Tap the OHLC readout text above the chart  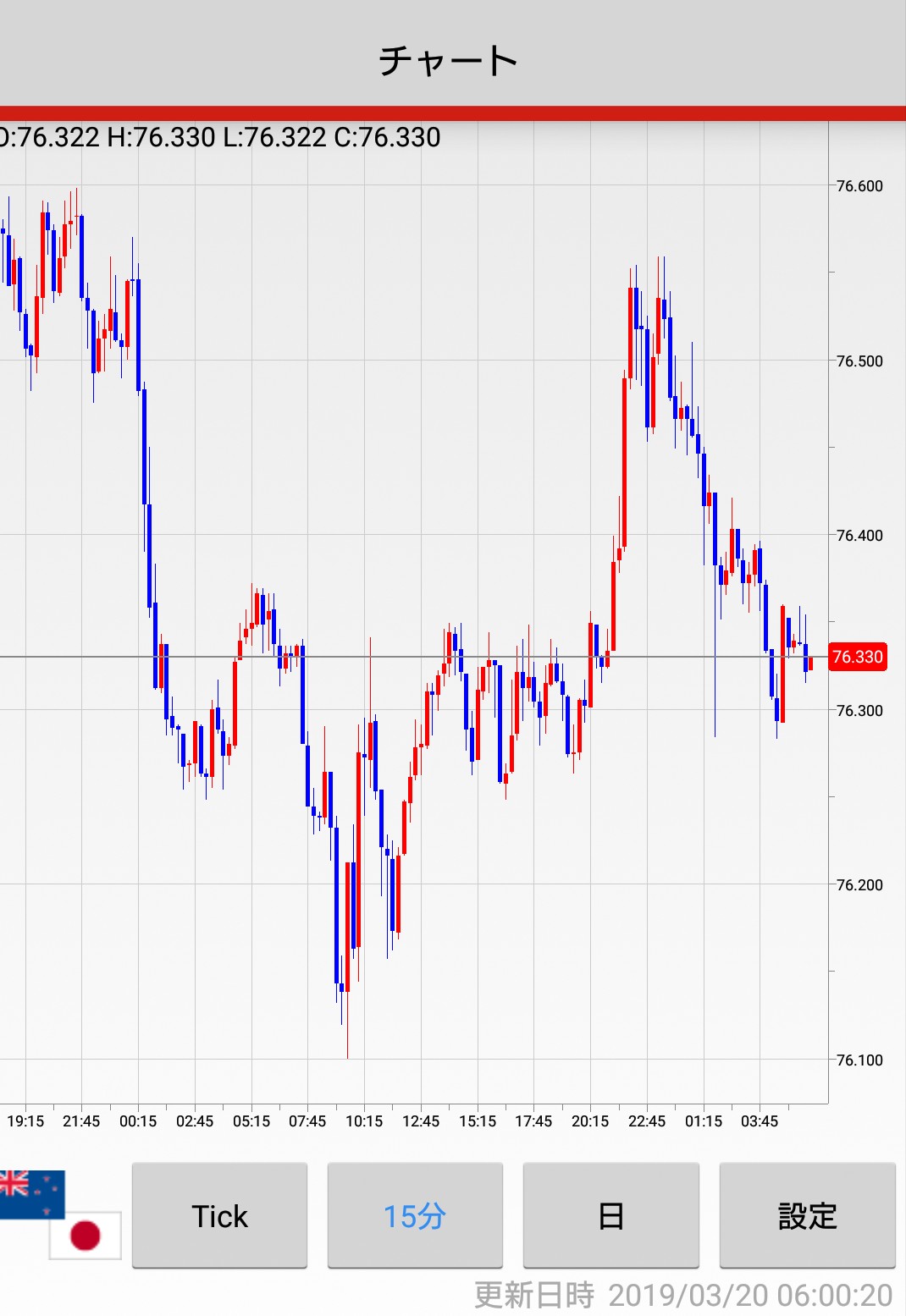click(220, 137)
